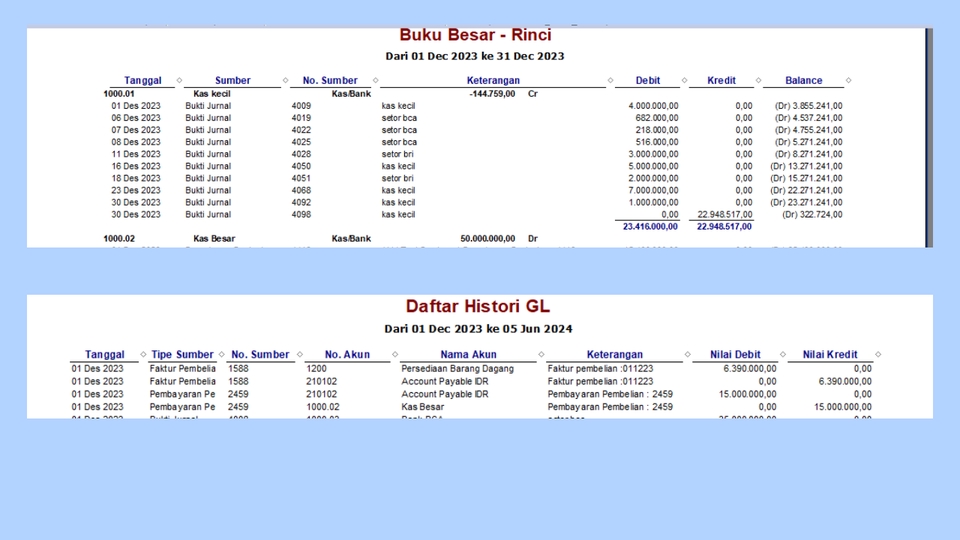Click Nilai Debit value '6.390.000,00'

click(x=749, y=369)
